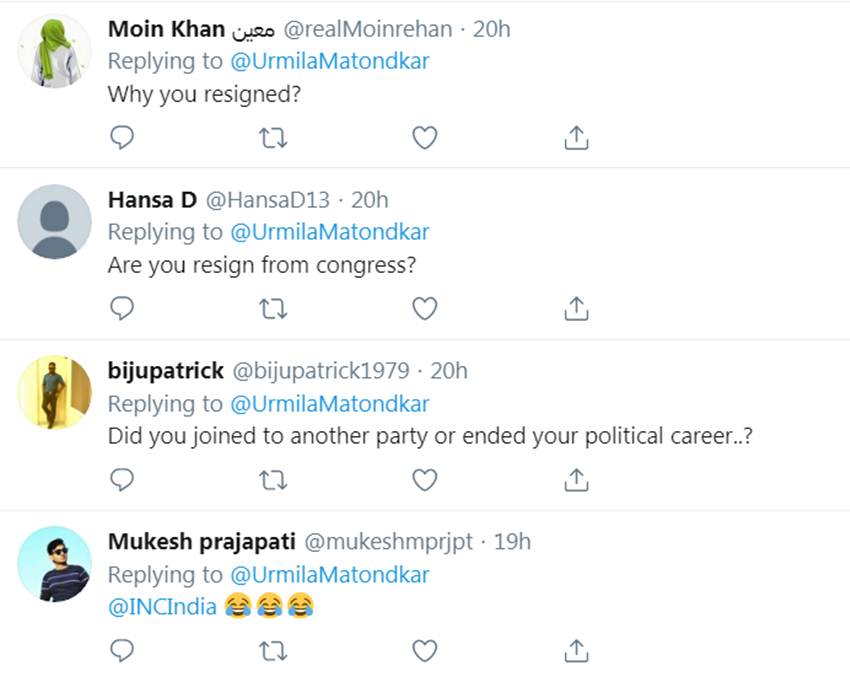Open Moin Khan's profile picture

coord(54,49)
